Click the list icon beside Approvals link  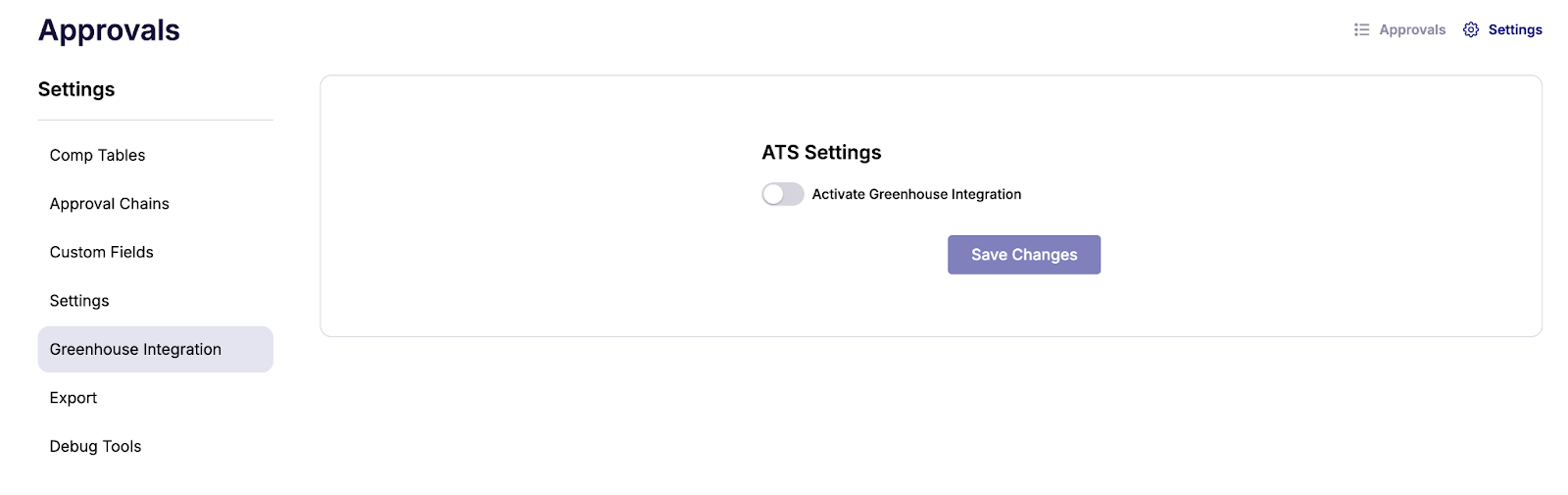coord(1361,29)
